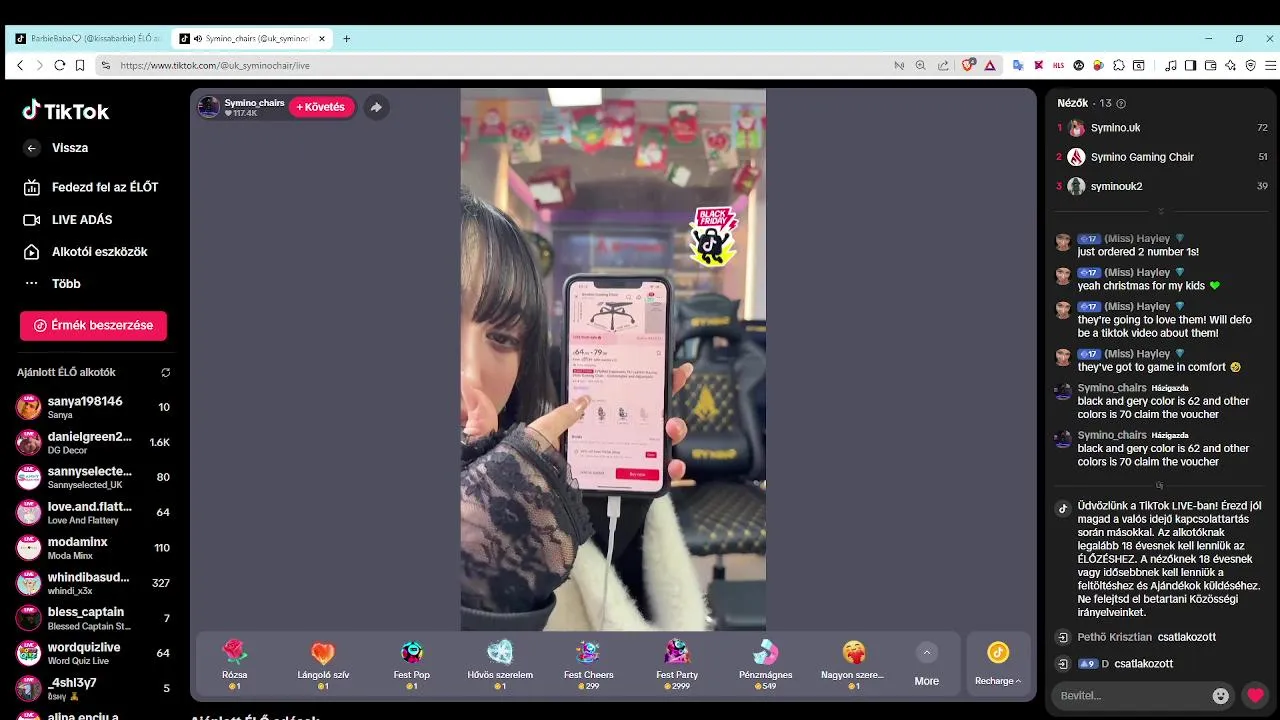Send the Hűvös szerelem gift
Screen dimensions: 1280x720
coord(500,664)
